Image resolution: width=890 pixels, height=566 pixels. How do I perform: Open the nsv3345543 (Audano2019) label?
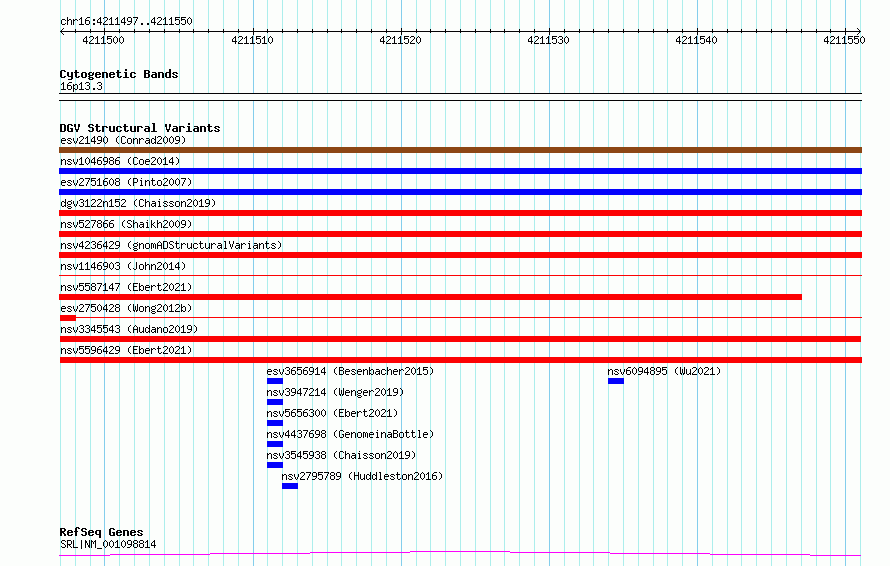coord(129,329)
